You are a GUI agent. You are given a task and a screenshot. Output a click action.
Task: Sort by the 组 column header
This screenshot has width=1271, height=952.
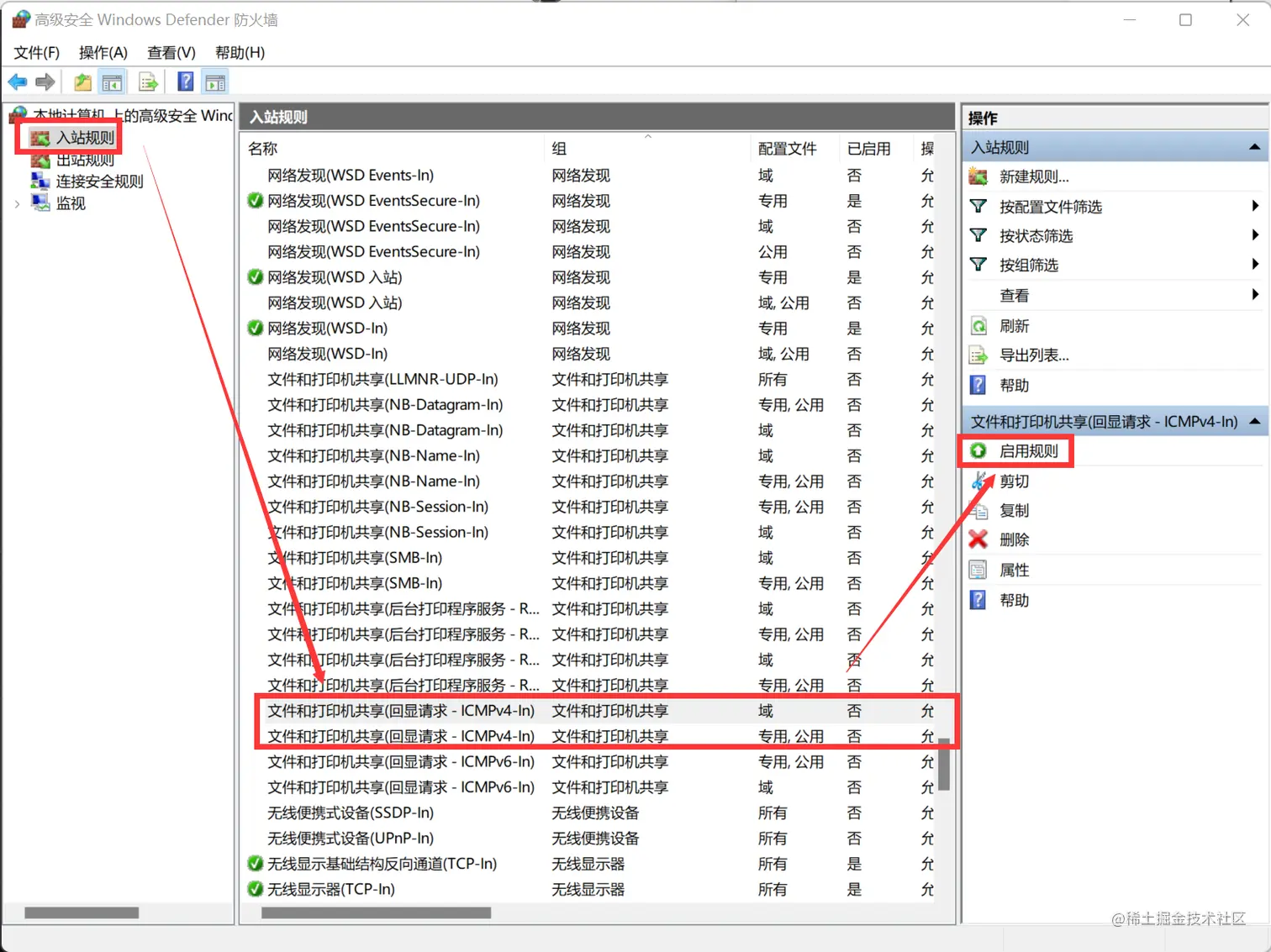648,149
